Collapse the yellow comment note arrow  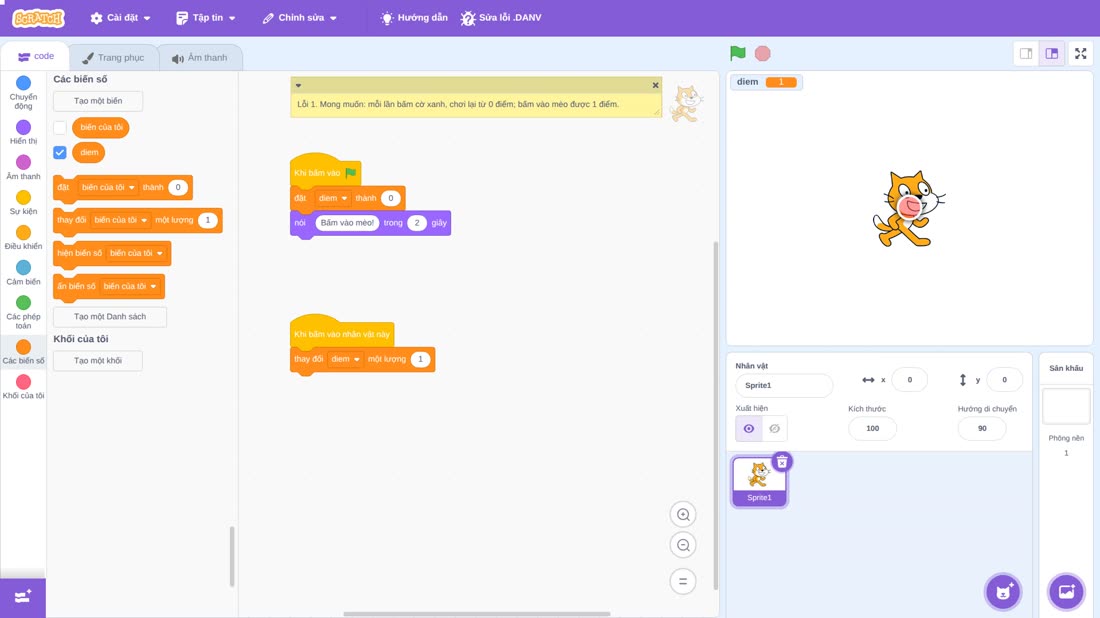pyautogui.click(x=298, y=86)
